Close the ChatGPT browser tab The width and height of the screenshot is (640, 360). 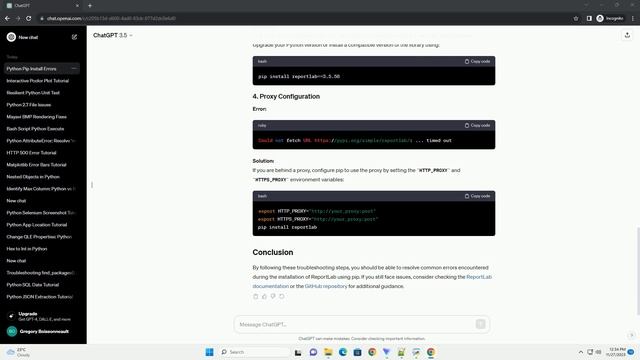77,6
